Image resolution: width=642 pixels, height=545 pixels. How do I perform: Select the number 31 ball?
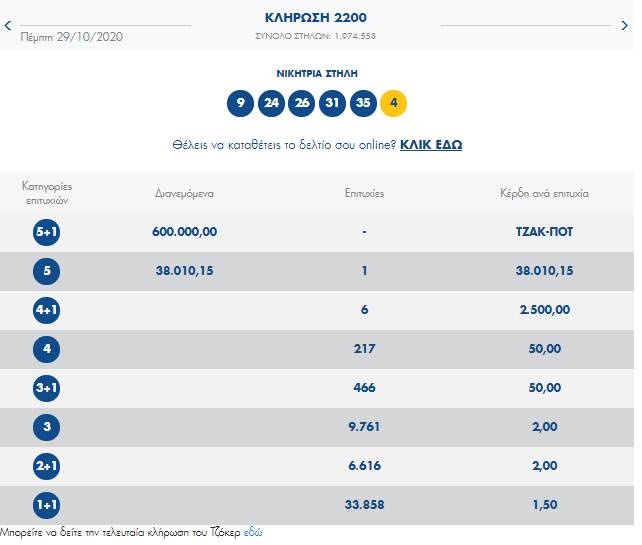332,103
